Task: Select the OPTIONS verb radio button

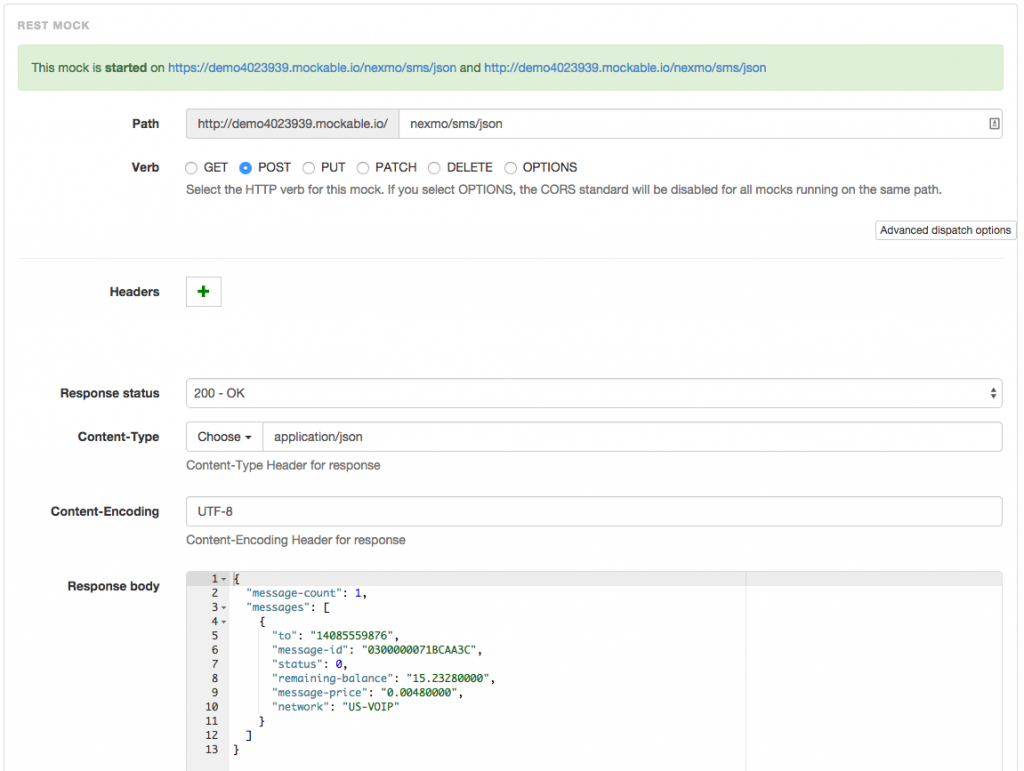Action: click(x=511, y=168)
